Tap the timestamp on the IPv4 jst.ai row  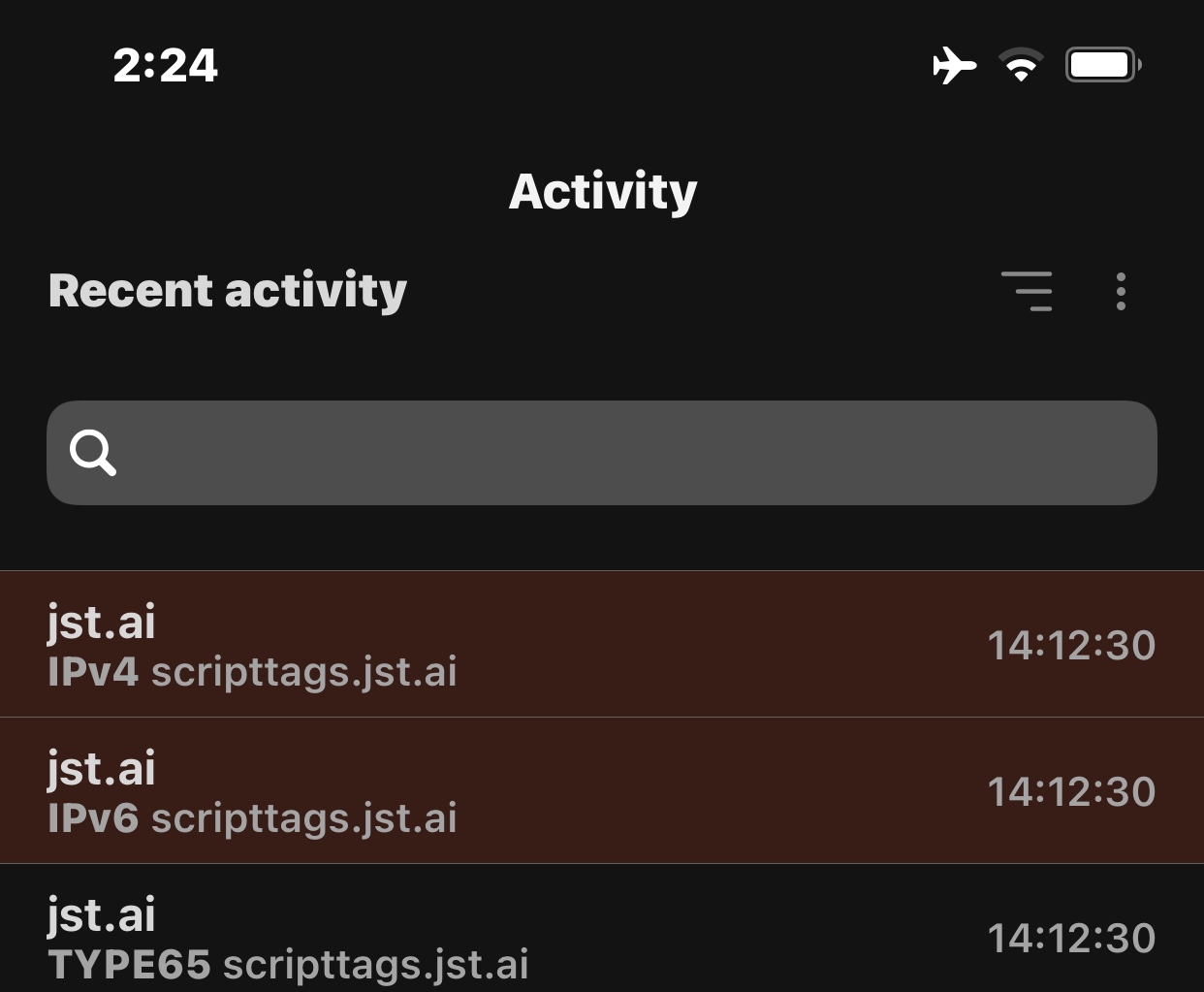click(x=1072, y=643)
